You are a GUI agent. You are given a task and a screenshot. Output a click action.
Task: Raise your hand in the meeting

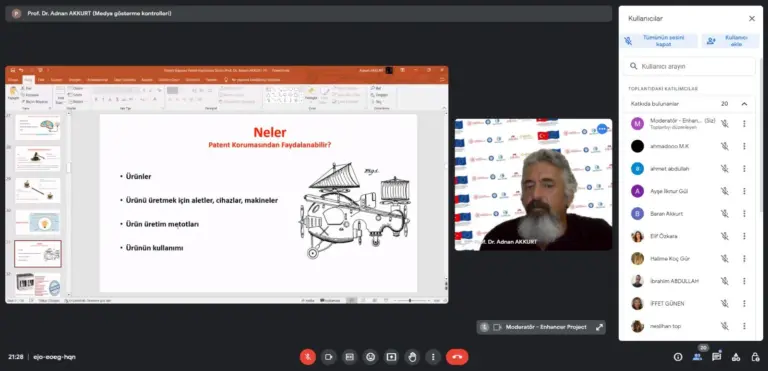click(412, 357)
